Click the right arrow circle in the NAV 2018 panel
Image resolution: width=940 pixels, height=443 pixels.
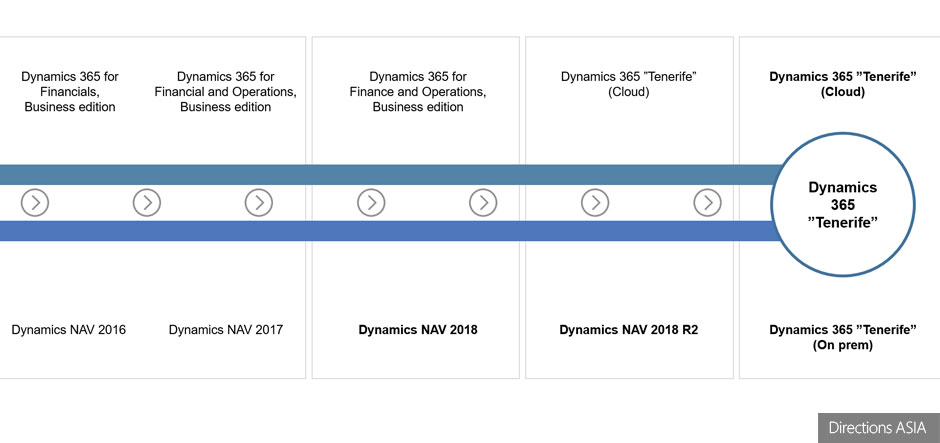point(483,203)
